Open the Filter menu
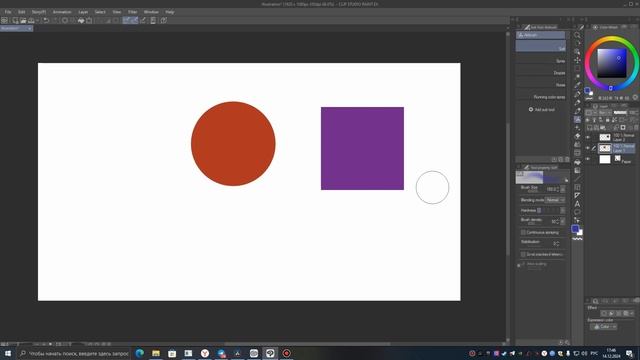 133,12
